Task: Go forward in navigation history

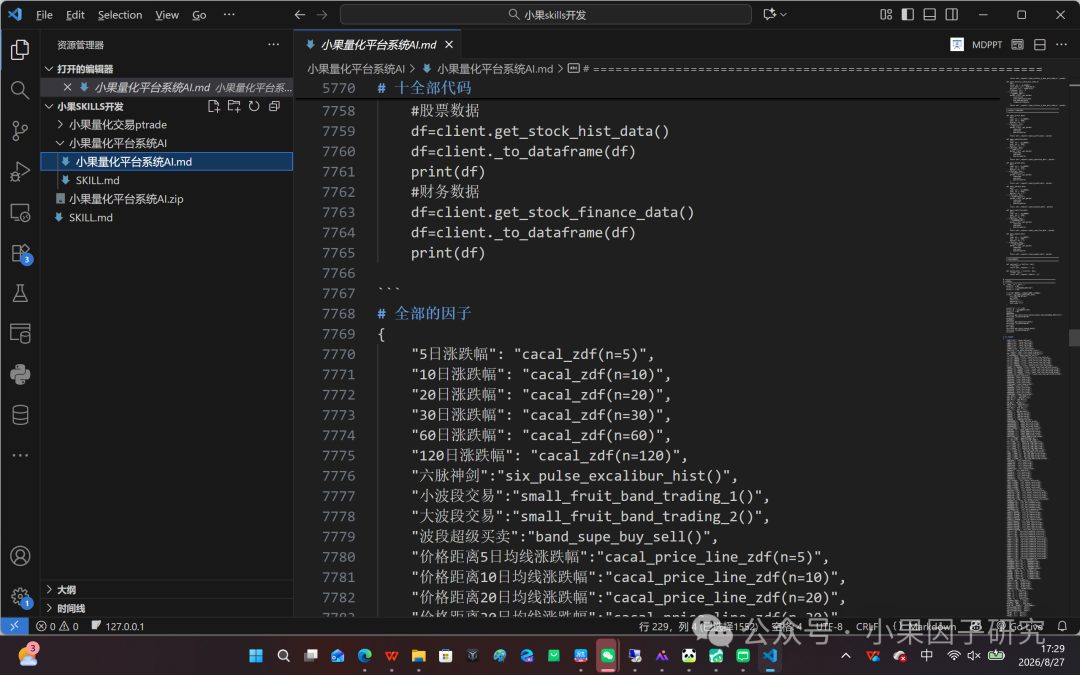Action: click(322, 14)
